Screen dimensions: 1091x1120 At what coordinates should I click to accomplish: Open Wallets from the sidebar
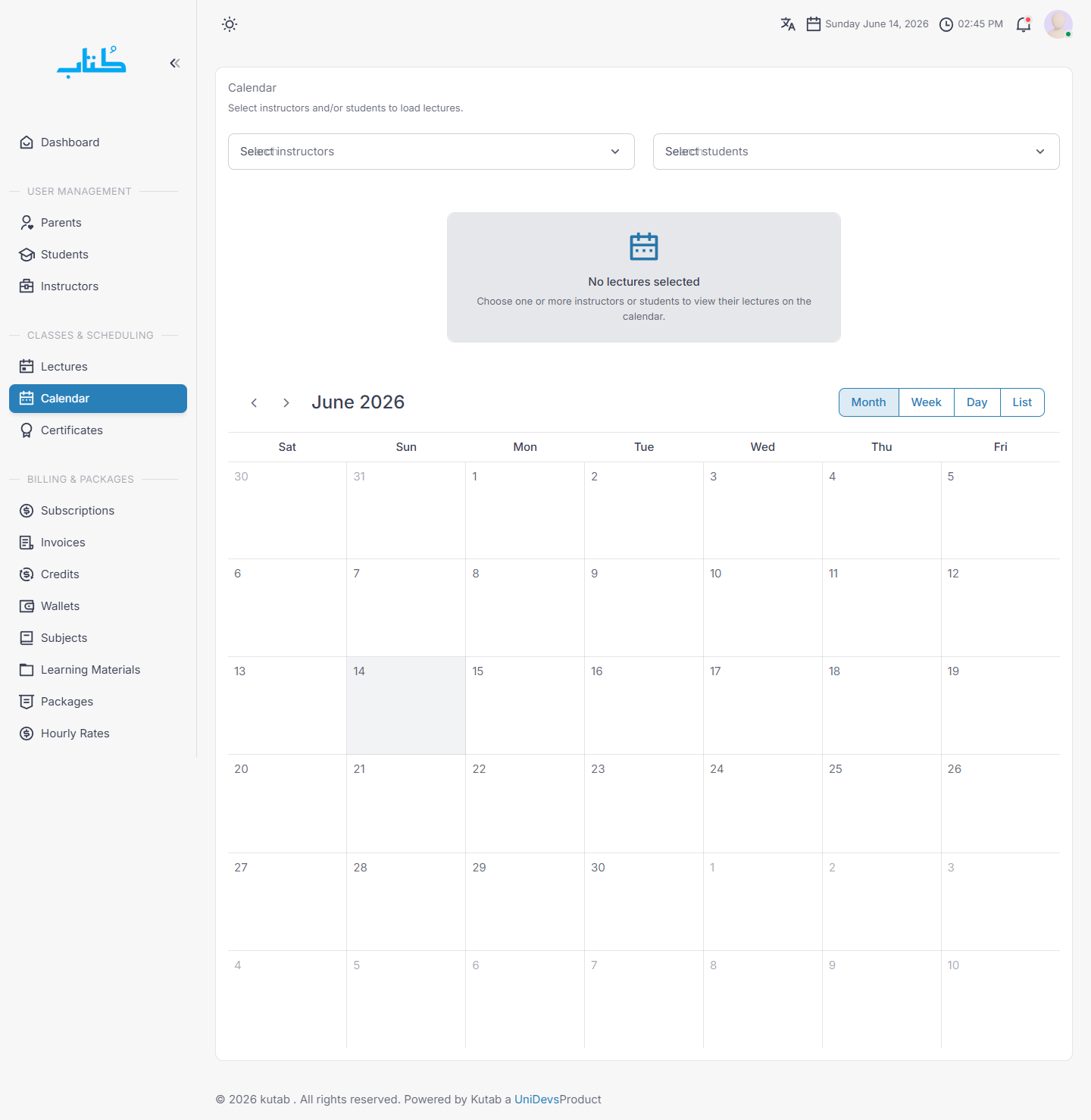coord(98,606)
